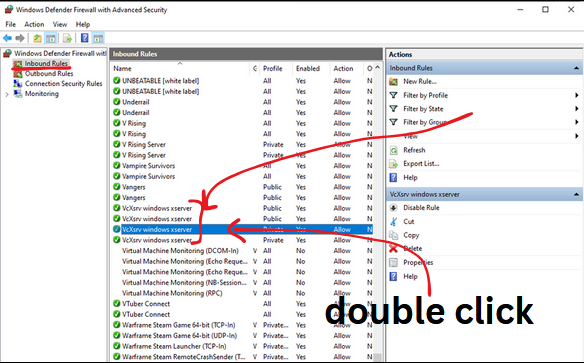This screenshot has height=363, width=584.
Task: Open the Help menu
Action: click(83, 24)
